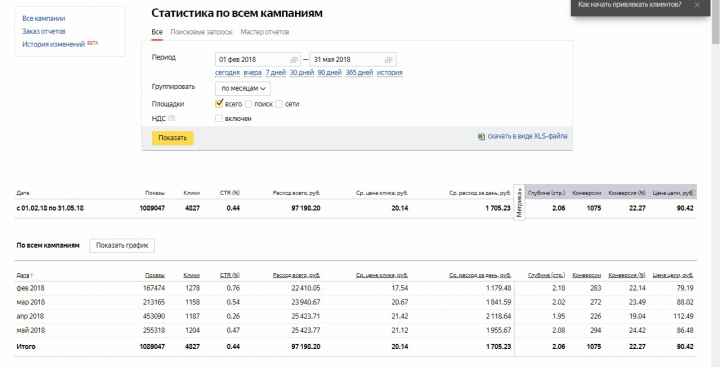Click the start date calendar icon
Viewport: 720px width, 367px height.
tap(294, 60)
